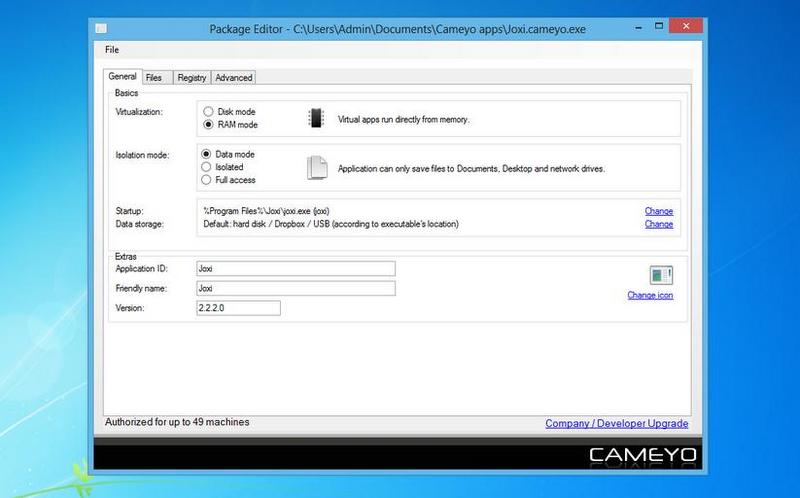Click the 'Default: hard disk / Dropbox / USB' text
This screenshot has height=498, width=800.
331,224
